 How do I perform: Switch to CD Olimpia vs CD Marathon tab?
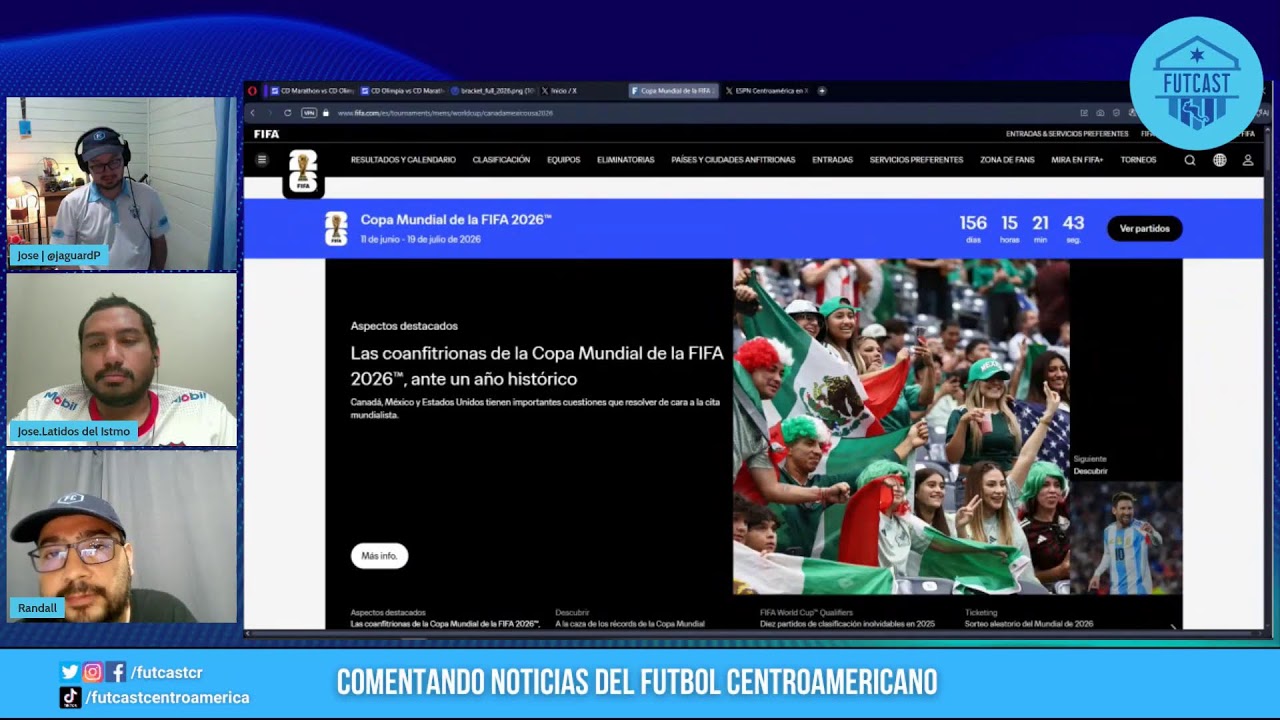[401, 91]
